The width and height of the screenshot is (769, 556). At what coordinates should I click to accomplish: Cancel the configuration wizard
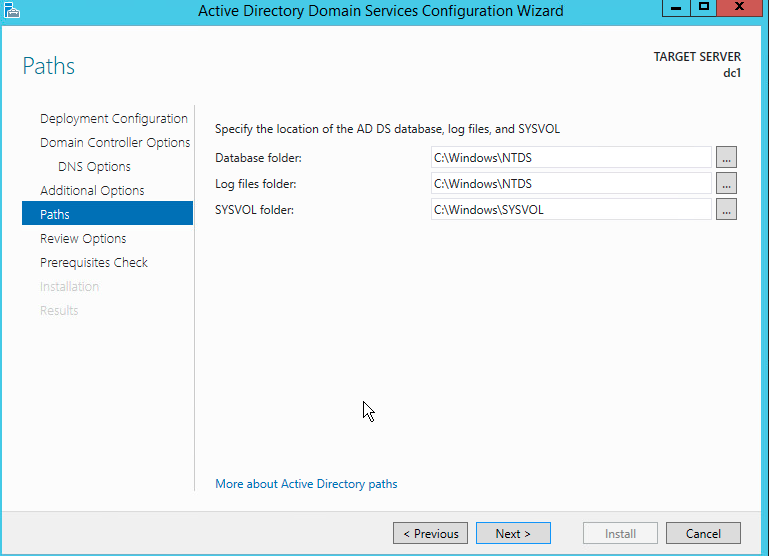pyautogui.click(x=703, y=533)
